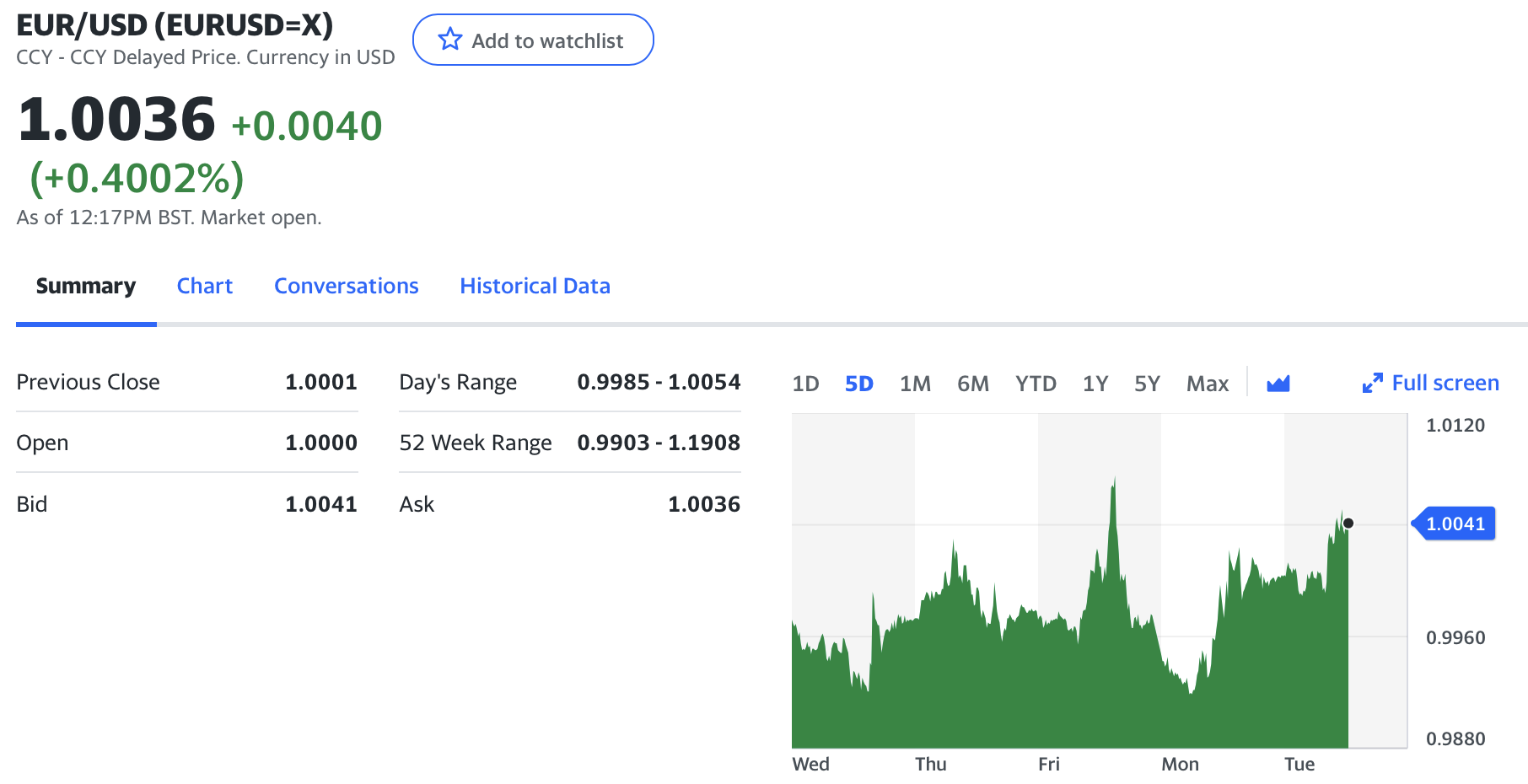Select the 5D chart range
Image resolution: width=1528 pixels, height=784 pixels.
click(859, 384)
